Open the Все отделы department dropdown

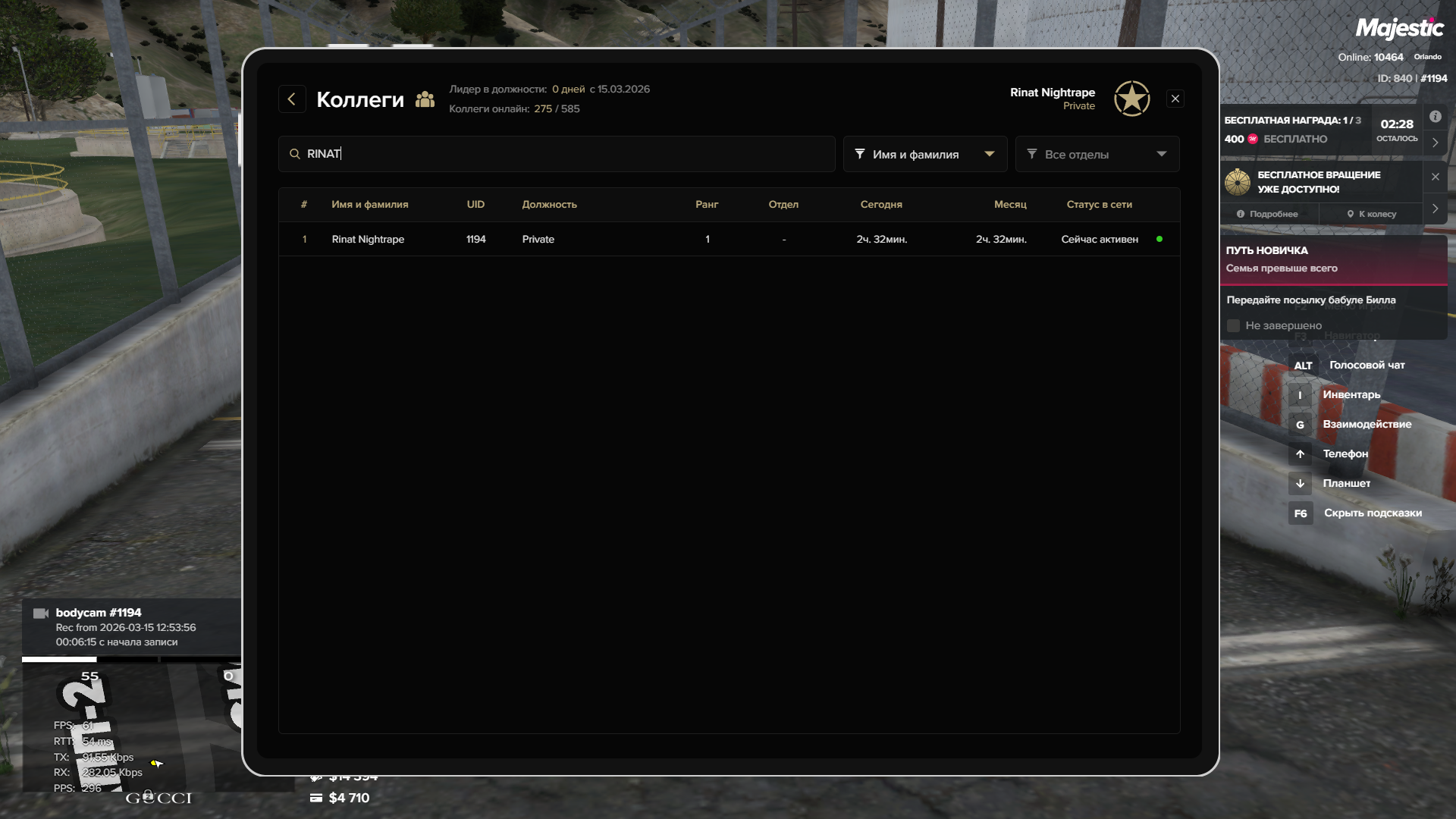pos(1097,154)
